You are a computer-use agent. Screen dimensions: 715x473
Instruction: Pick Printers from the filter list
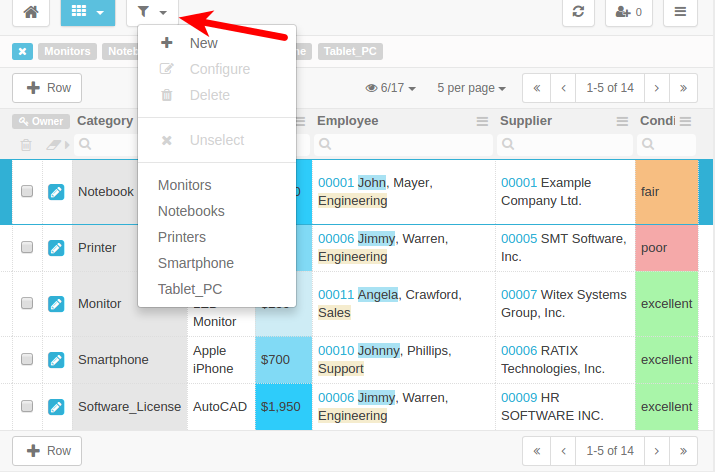217,237
